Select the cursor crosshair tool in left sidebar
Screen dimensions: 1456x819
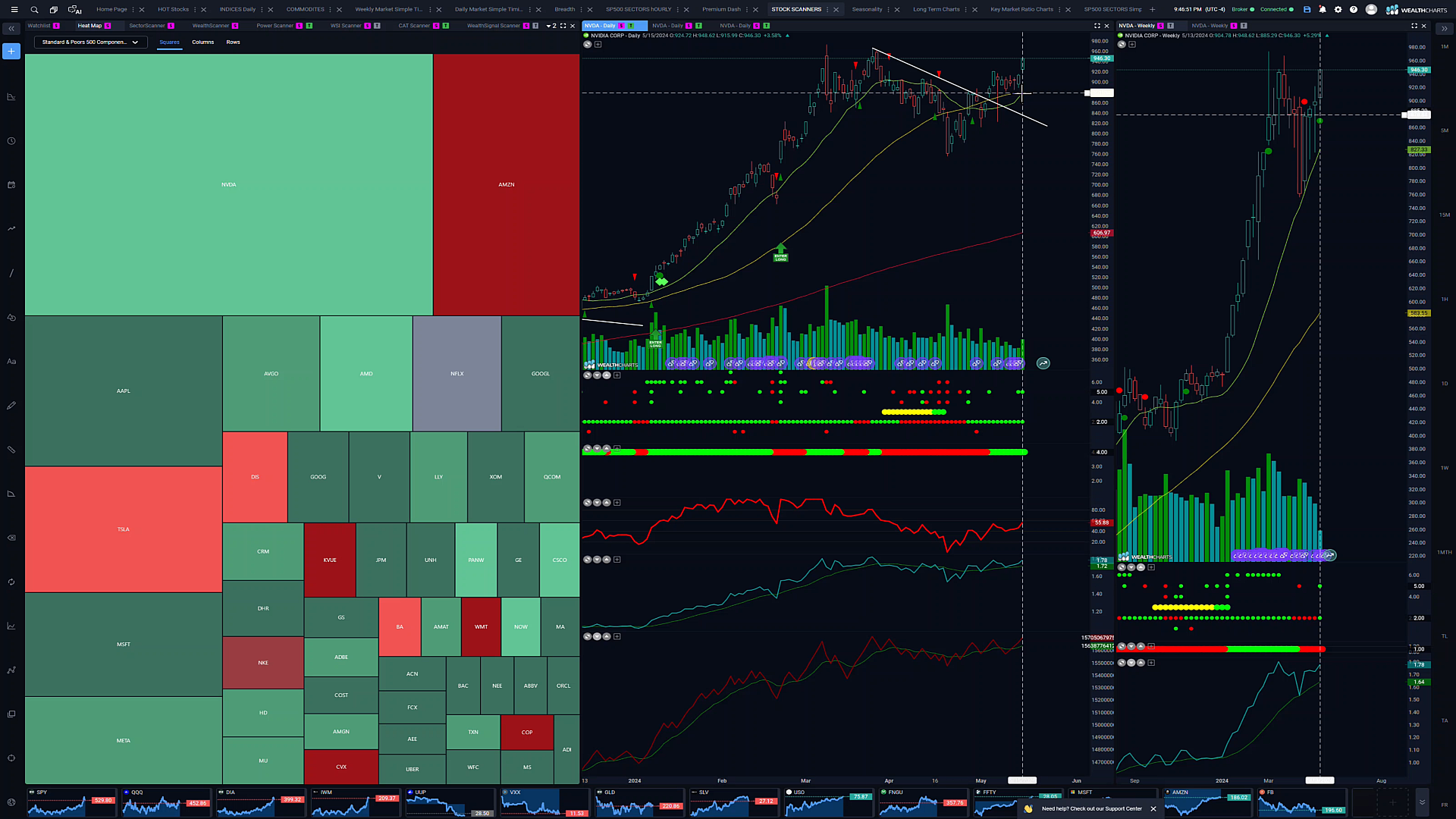[x=11, y=758]
